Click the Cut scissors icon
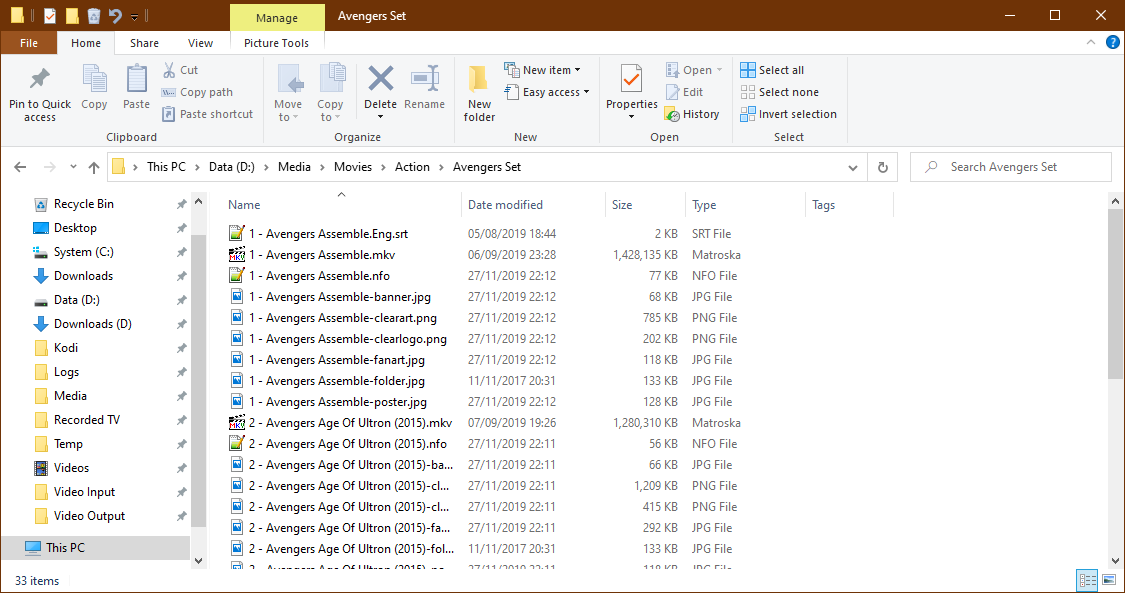Image resolution: width=1125 pixels, height=593 pixels. pyautogui.click(x=169, y=70)
